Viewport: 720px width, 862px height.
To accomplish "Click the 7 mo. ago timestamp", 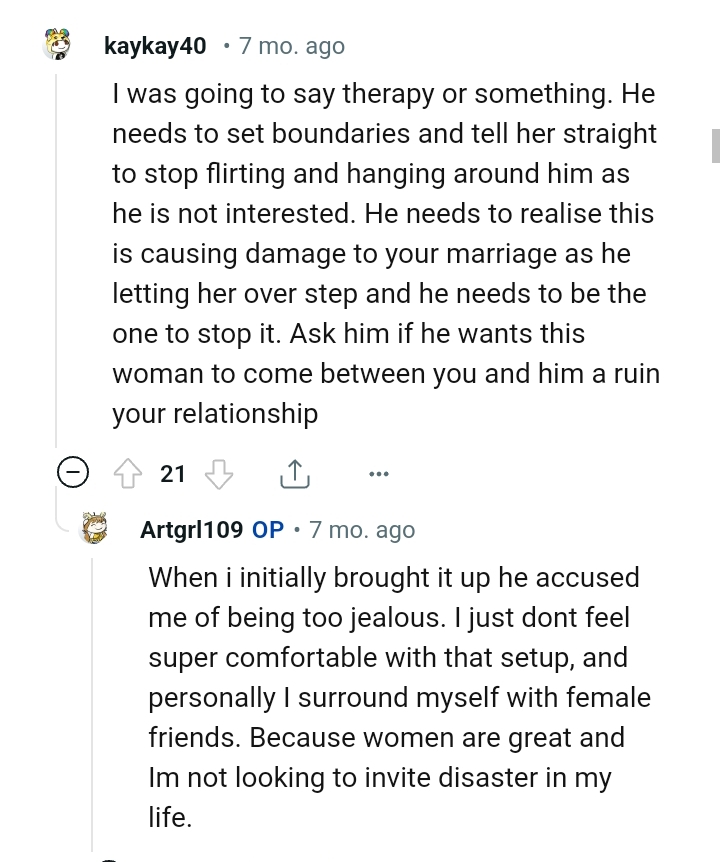I will (x=290, y=45).
